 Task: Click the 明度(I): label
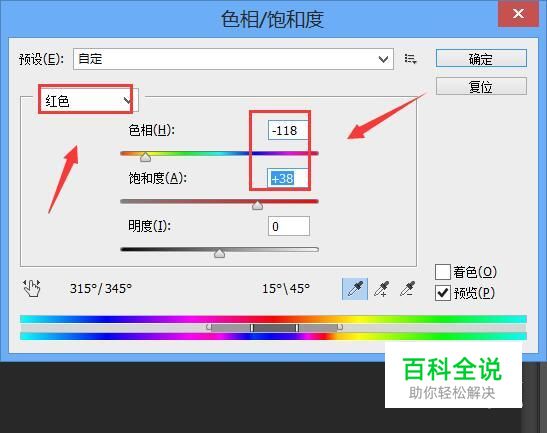(149, 226)
